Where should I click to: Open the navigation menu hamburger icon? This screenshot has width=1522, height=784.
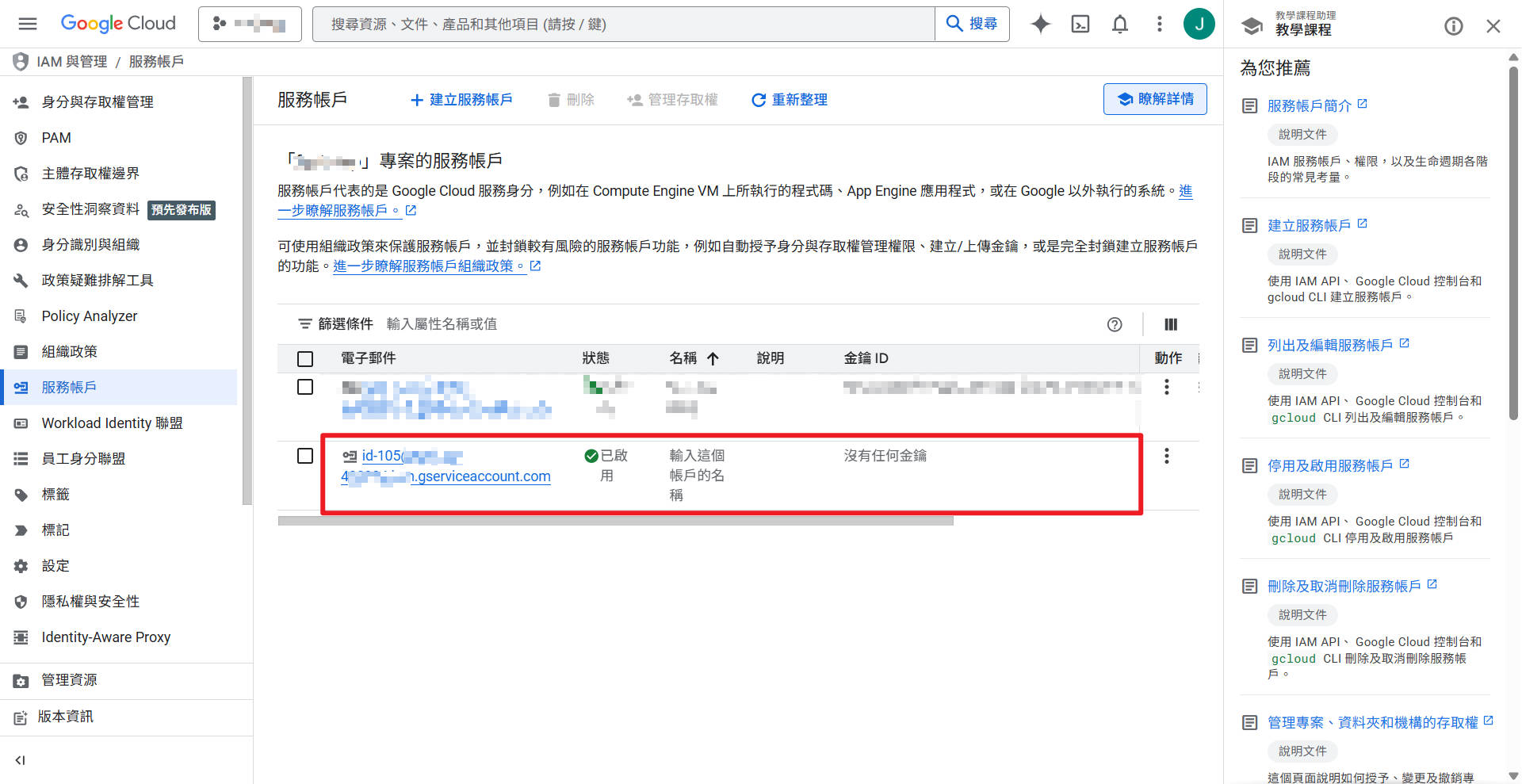tap(27, 24)
